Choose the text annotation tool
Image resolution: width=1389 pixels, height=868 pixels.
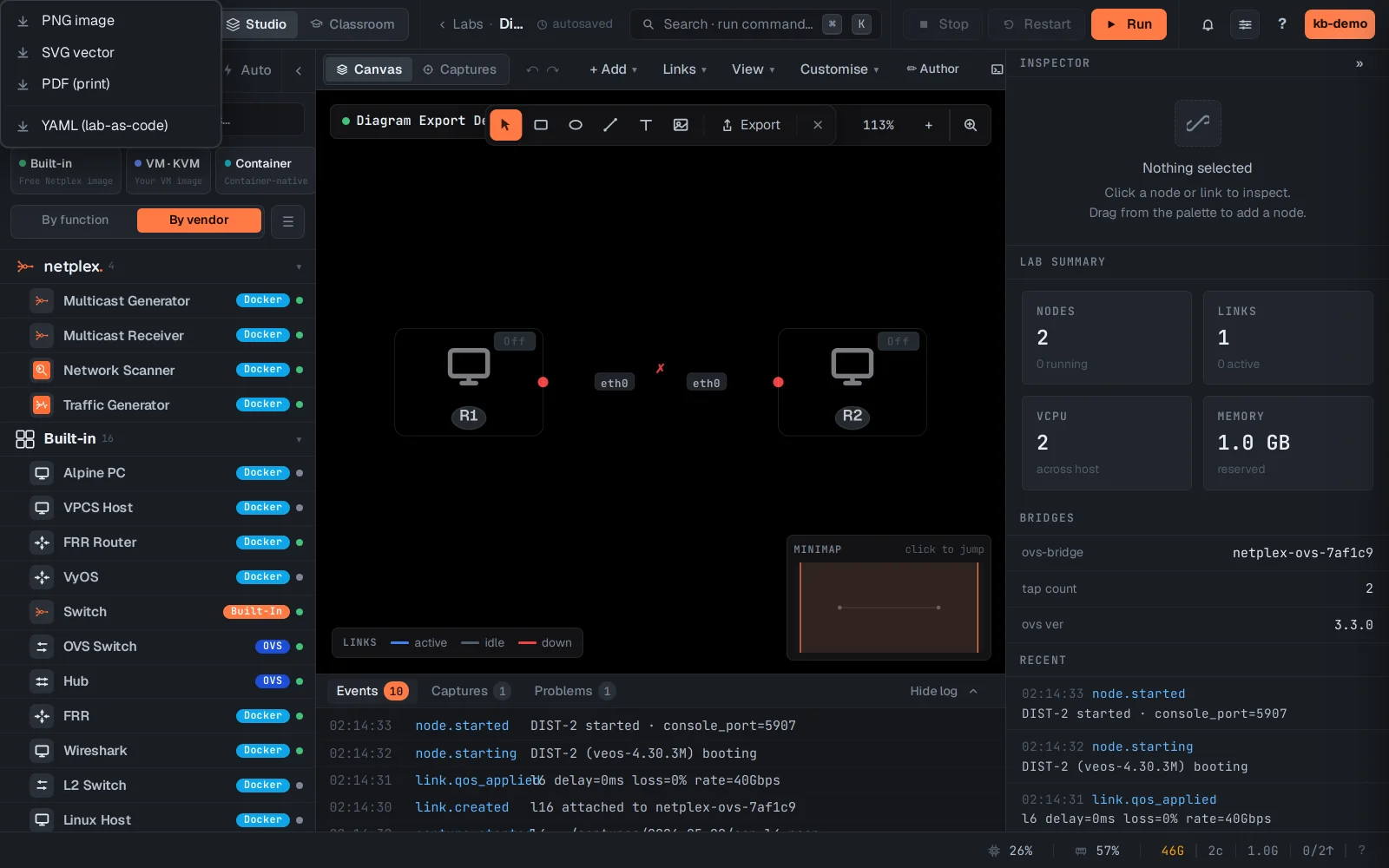[x=646, y=125]
